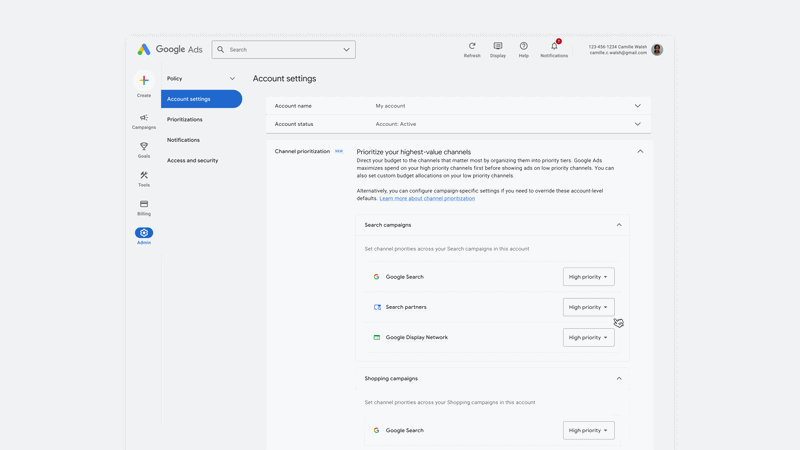Click the account email text
The height and width of the screenshot is (450, 800).
pyautogui.click(x=618, y=53)
